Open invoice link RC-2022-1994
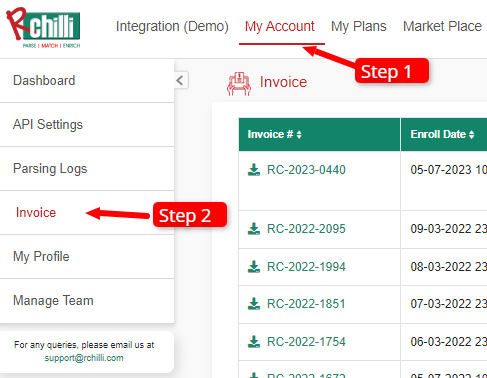Screen dimensions: 487x378 tap(306, 267)
